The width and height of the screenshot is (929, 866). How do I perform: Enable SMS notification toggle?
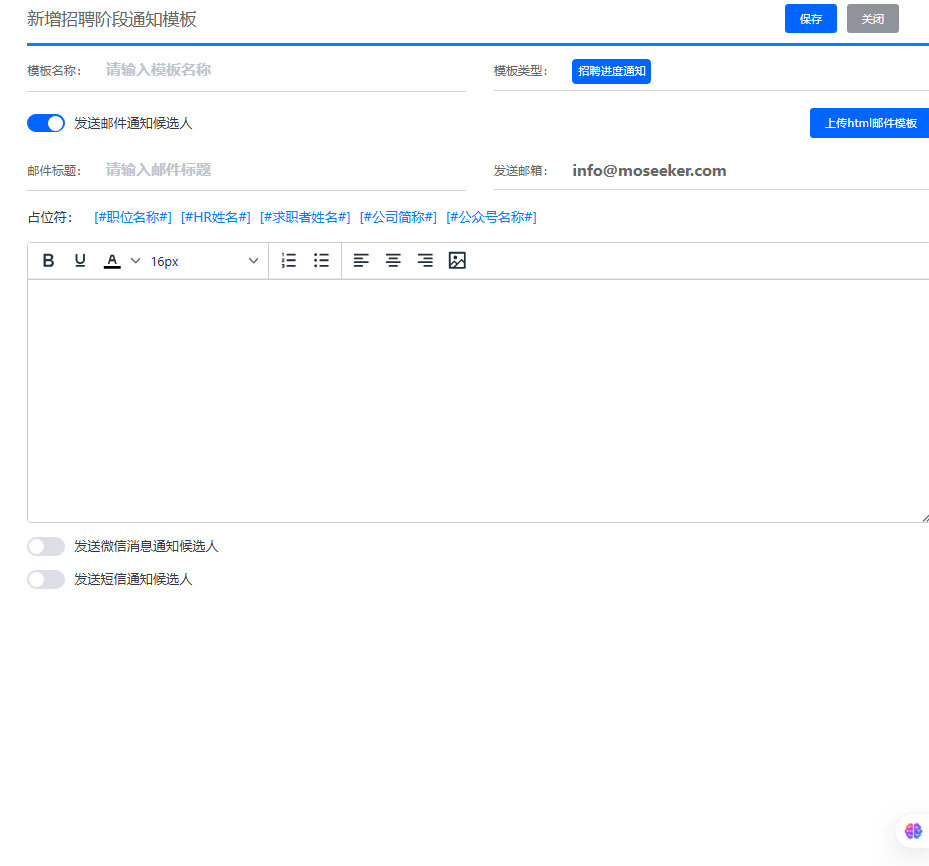tap(46, 579)
